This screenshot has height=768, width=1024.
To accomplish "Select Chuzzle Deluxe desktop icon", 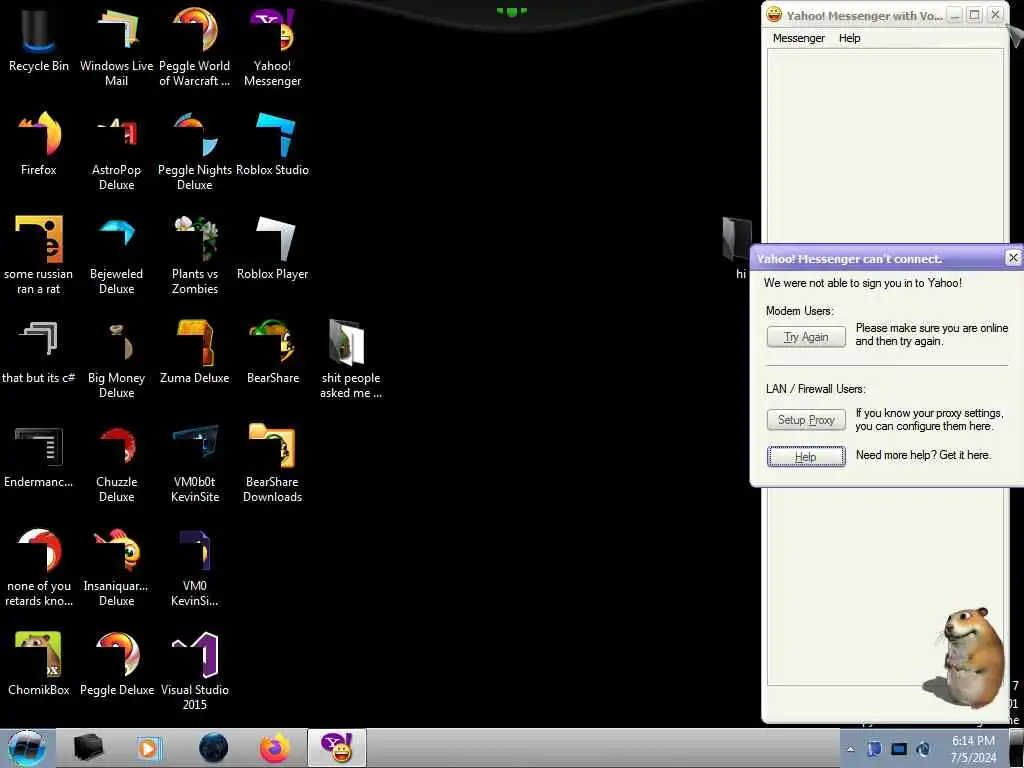I will pos(116,464).
